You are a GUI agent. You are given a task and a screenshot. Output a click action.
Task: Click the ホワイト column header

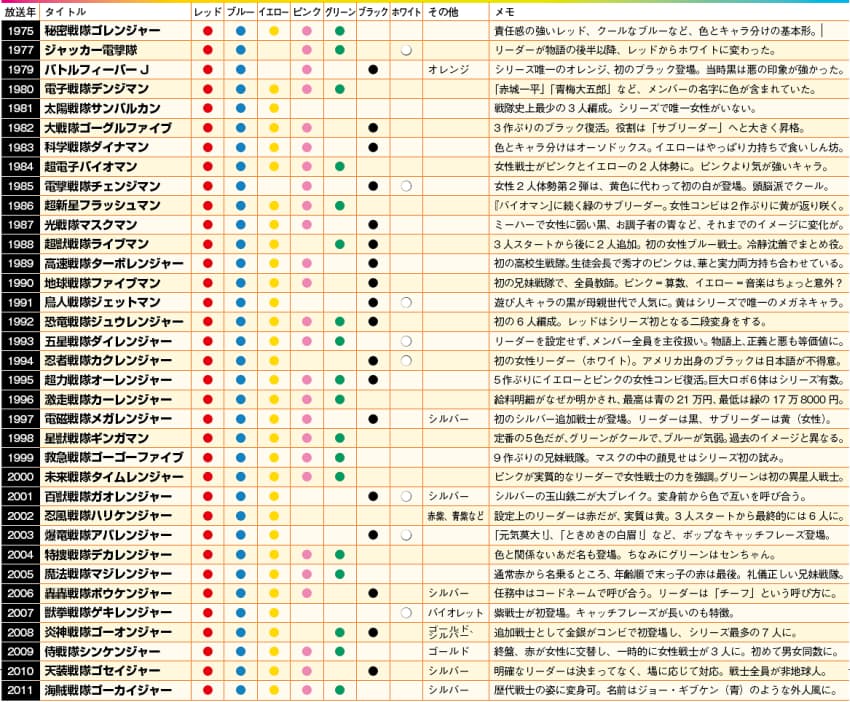click(x=406, y=12)
